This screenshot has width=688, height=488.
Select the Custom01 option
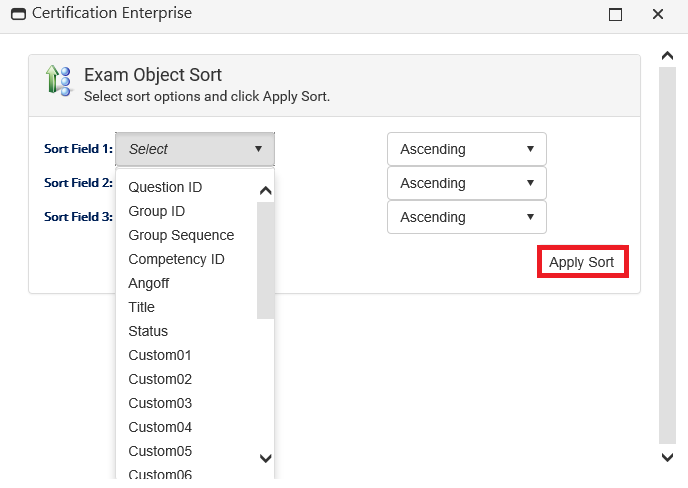(160, 355)
